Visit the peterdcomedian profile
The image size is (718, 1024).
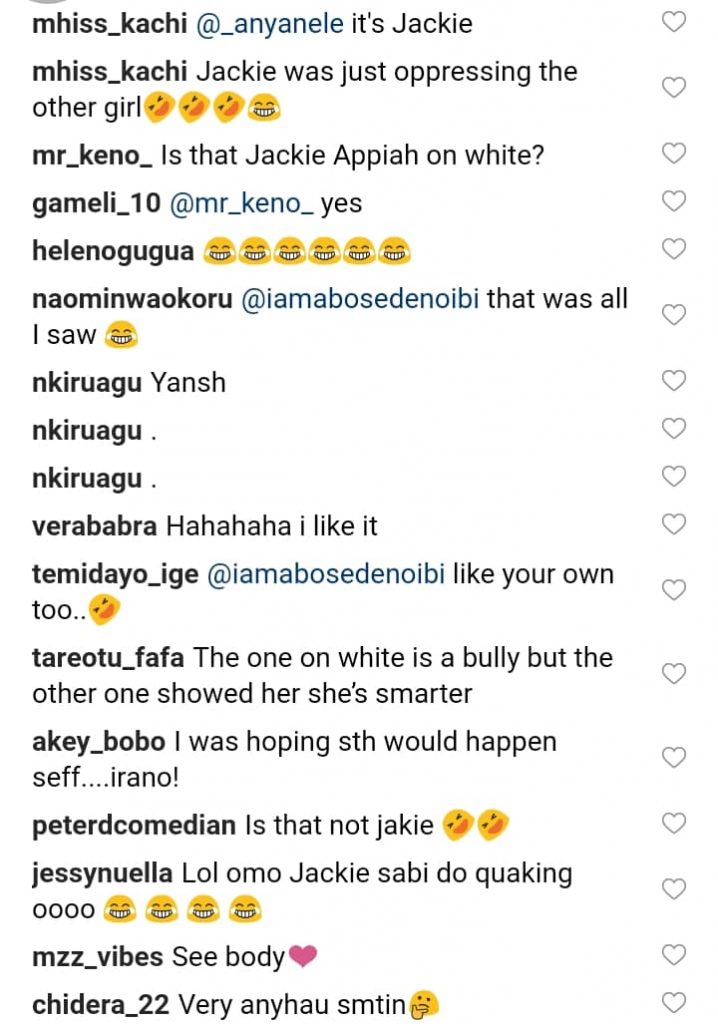[x=134, y=826]
